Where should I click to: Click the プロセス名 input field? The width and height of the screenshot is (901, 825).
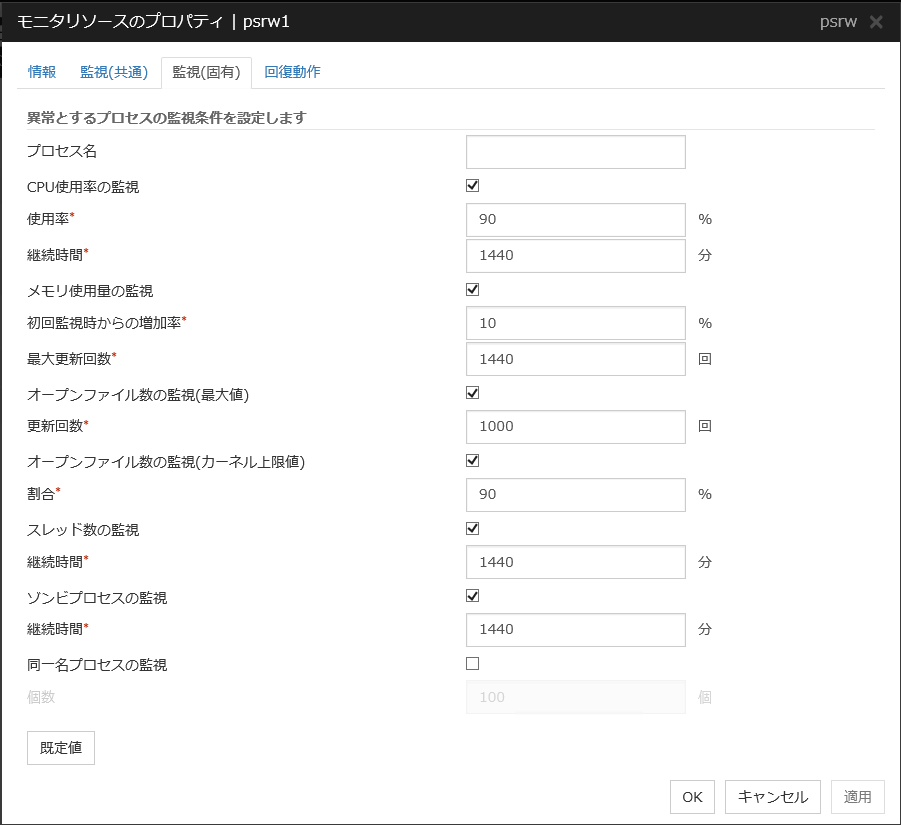575,151
